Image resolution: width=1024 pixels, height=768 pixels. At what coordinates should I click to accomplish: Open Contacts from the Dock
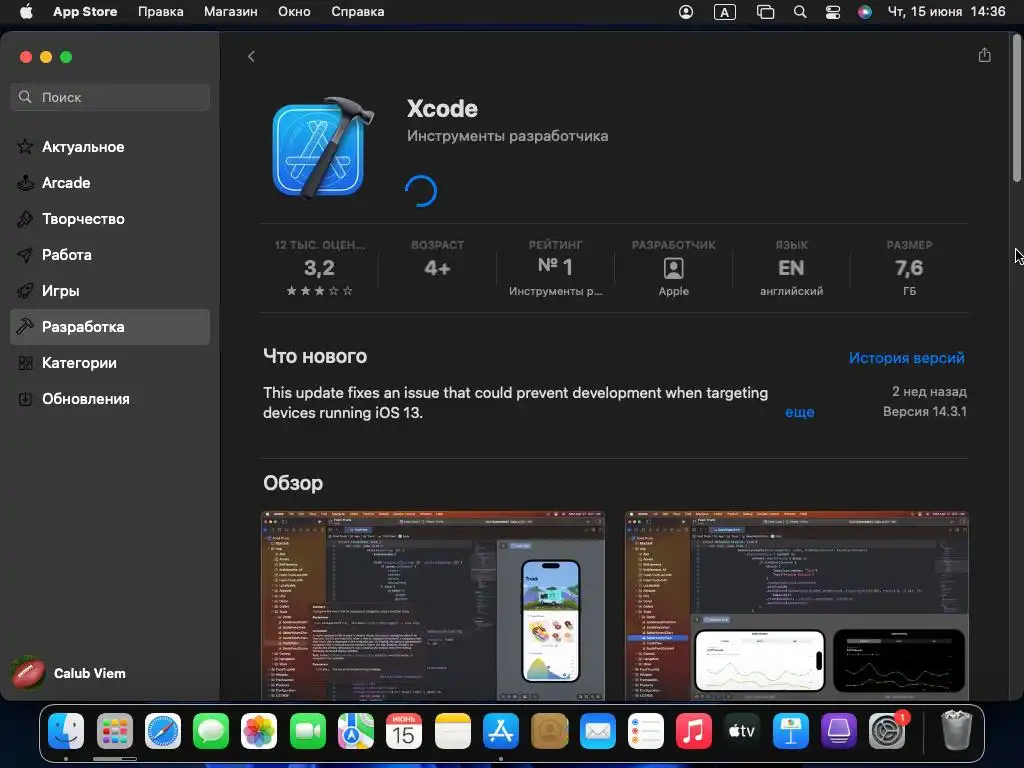pyautogui.click(x=549, y=731)
